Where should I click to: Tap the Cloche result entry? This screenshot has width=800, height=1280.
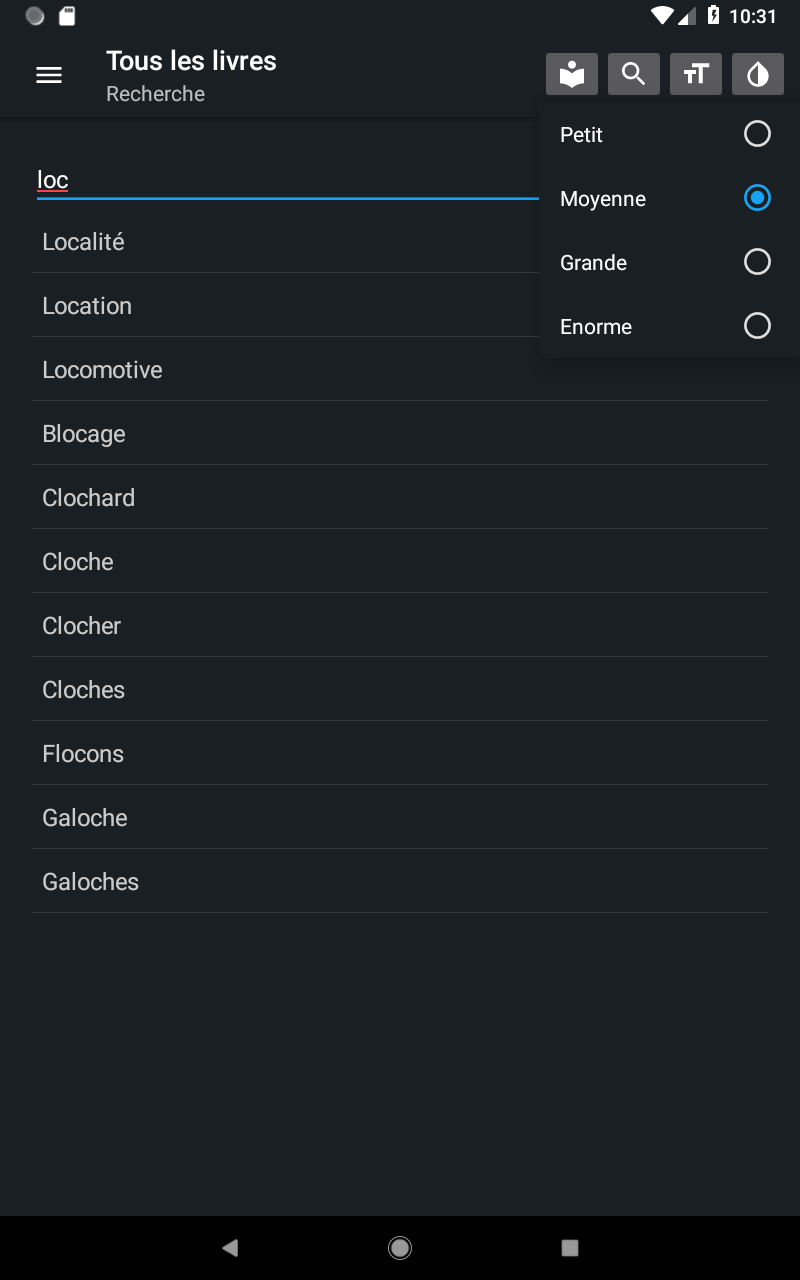point(78,562)
